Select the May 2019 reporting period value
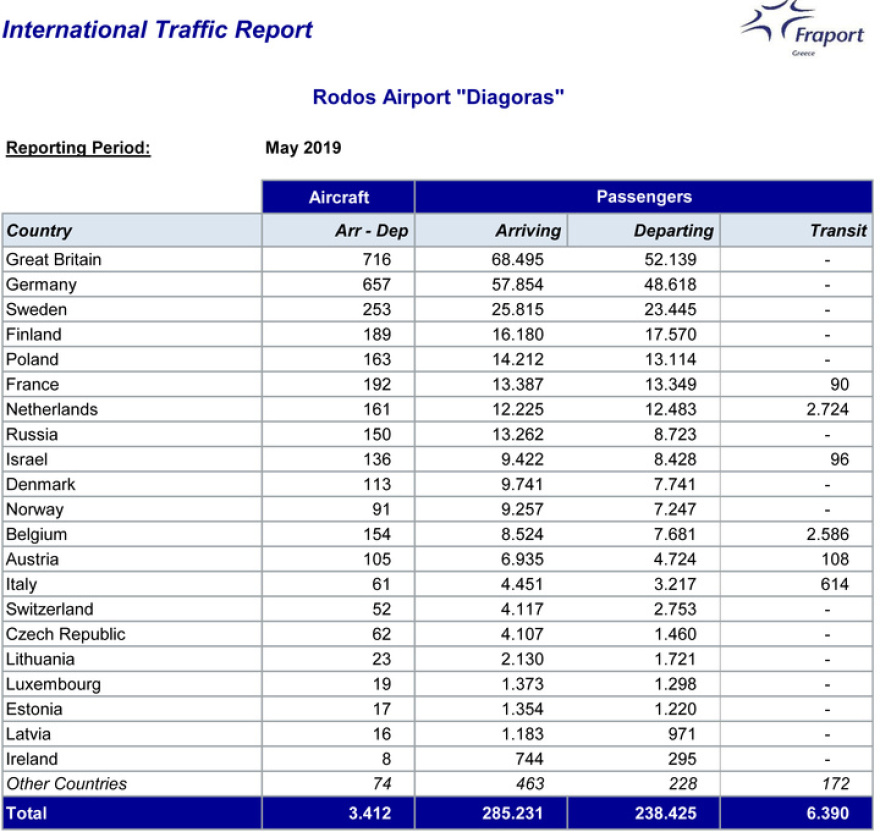Screen dimensions: 880x832 click(303, 148)
